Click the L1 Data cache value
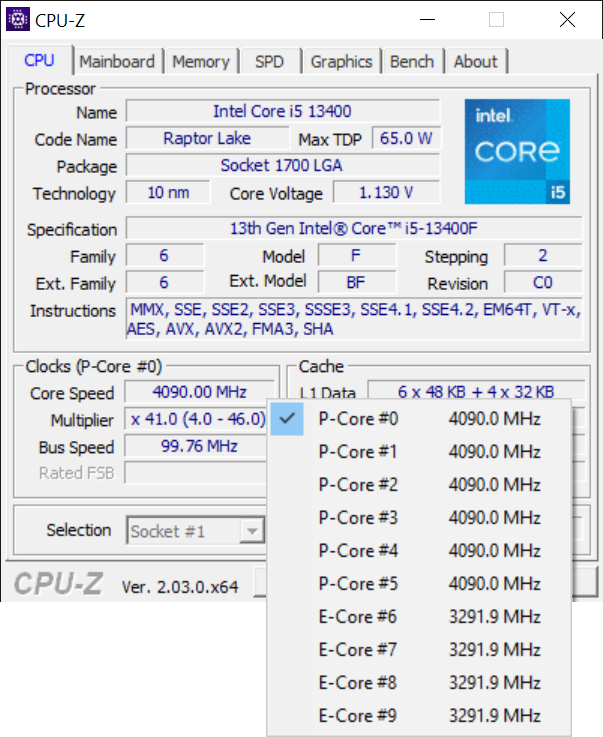 click(476, 392)
